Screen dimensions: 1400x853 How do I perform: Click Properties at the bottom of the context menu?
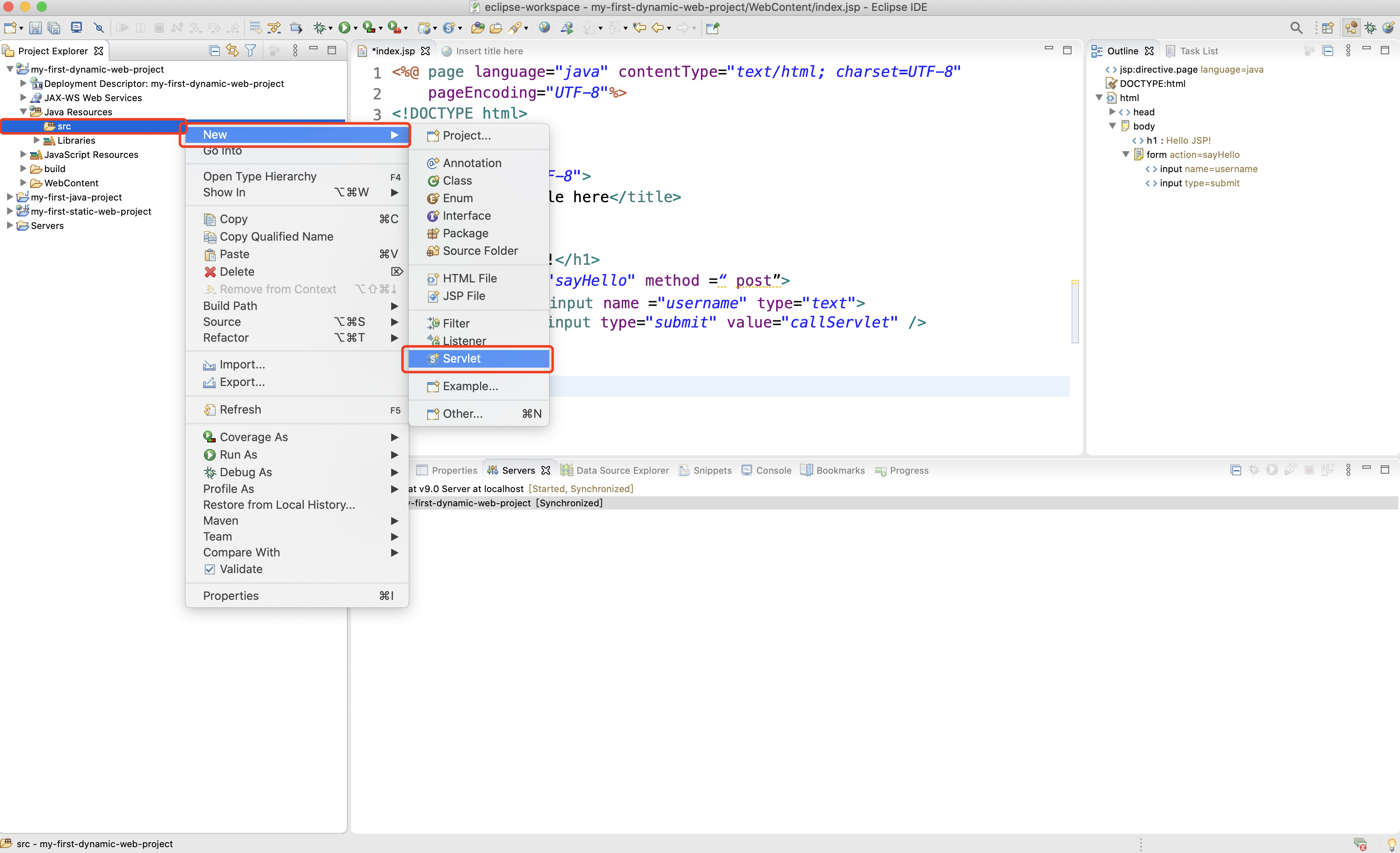pyautogui.click(x=297, y=596)
